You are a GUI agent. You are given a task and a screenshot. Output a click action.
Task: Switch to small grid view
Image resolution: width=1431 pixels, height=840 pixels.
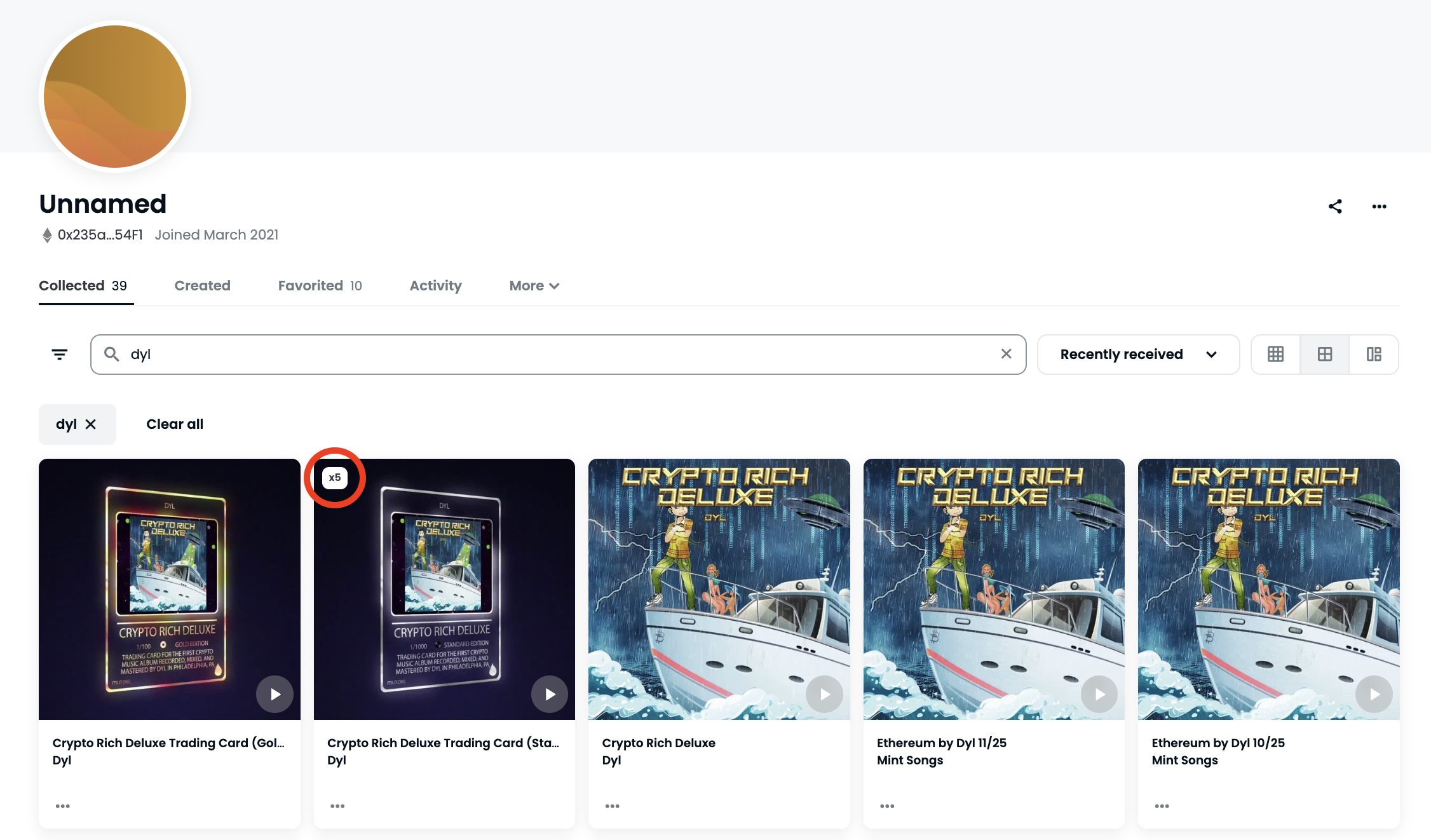click(1275, 355)
